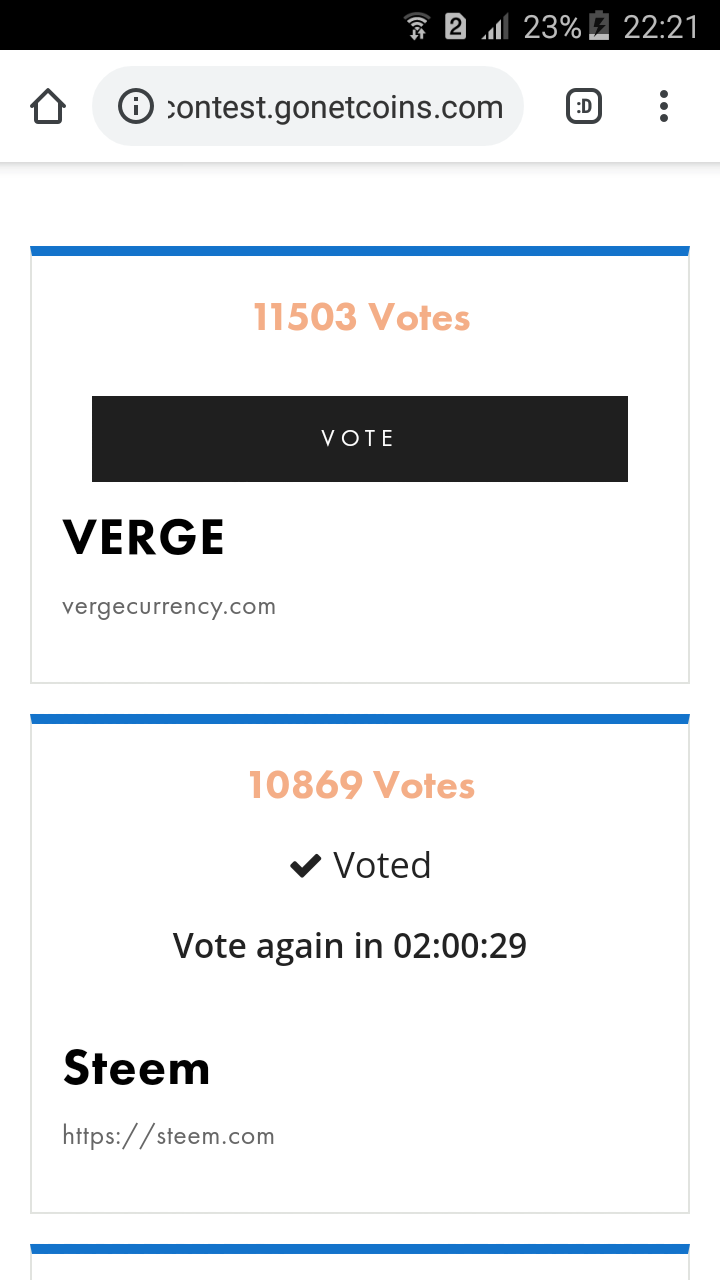Tap the cellular signal strength icon
Screen dimensions: 720x1280
coord(495,27)
